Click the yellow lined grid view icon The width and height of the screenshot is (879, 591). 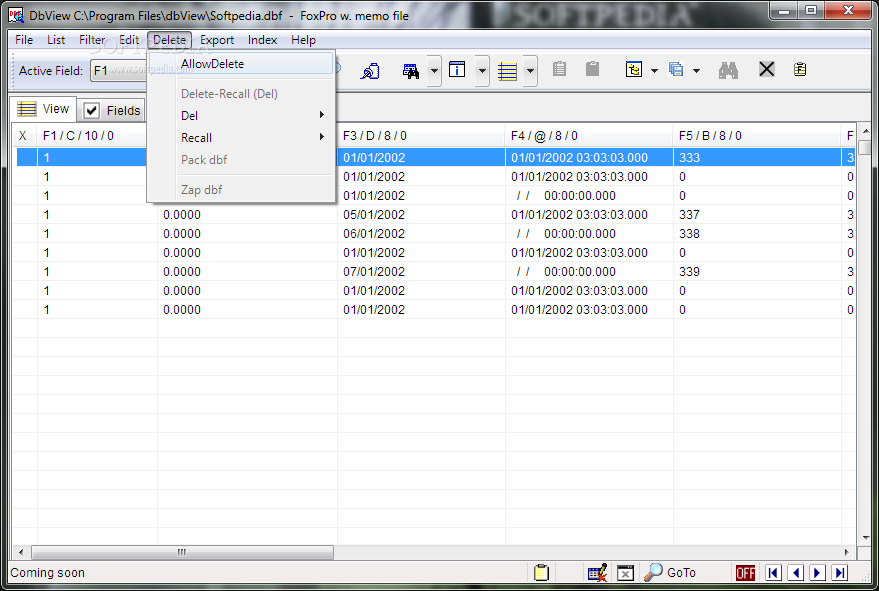pos(507,71)
